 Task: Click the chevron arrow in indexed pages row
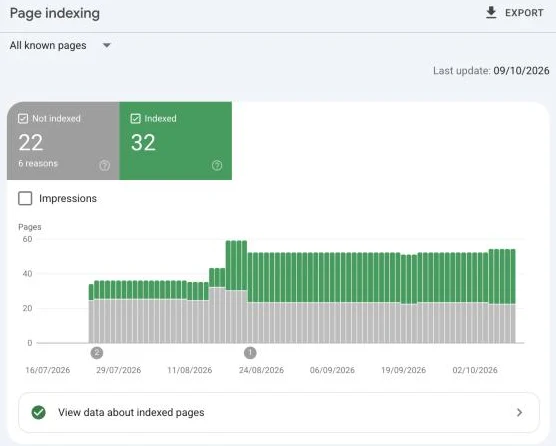(519, 412)
